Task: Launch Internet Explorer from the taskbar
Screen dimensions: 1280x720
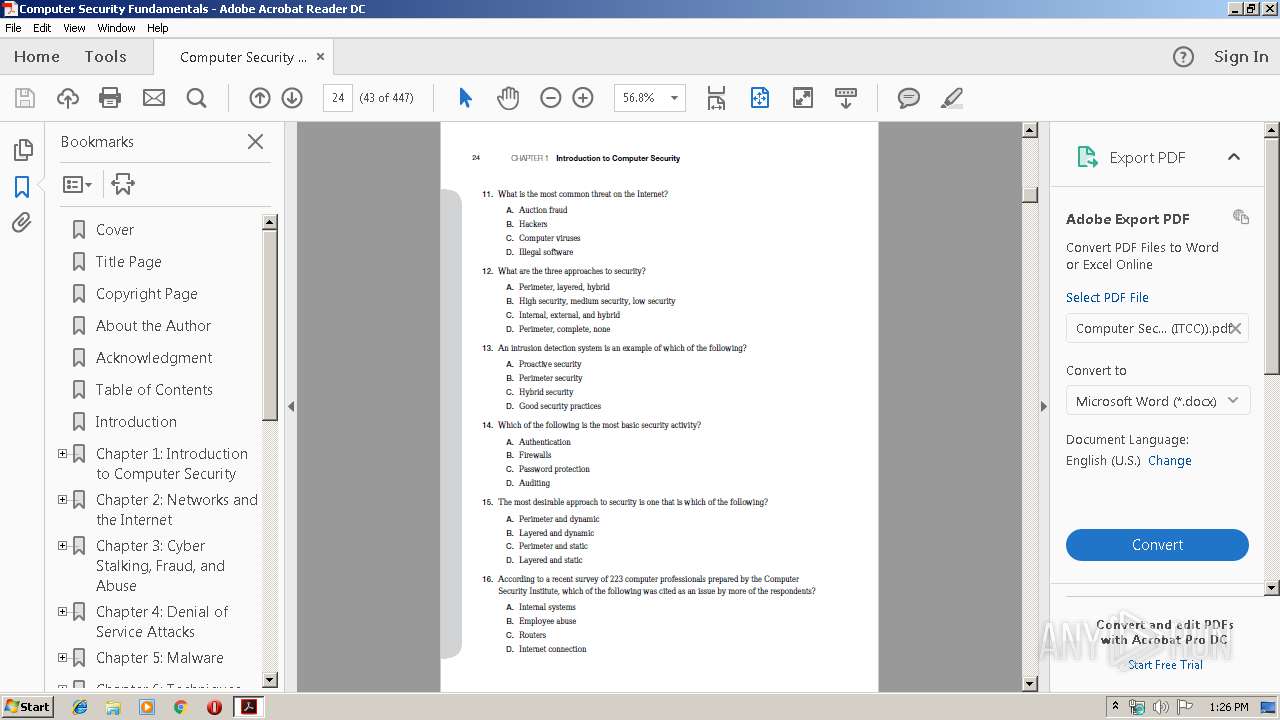Action: 80,707
